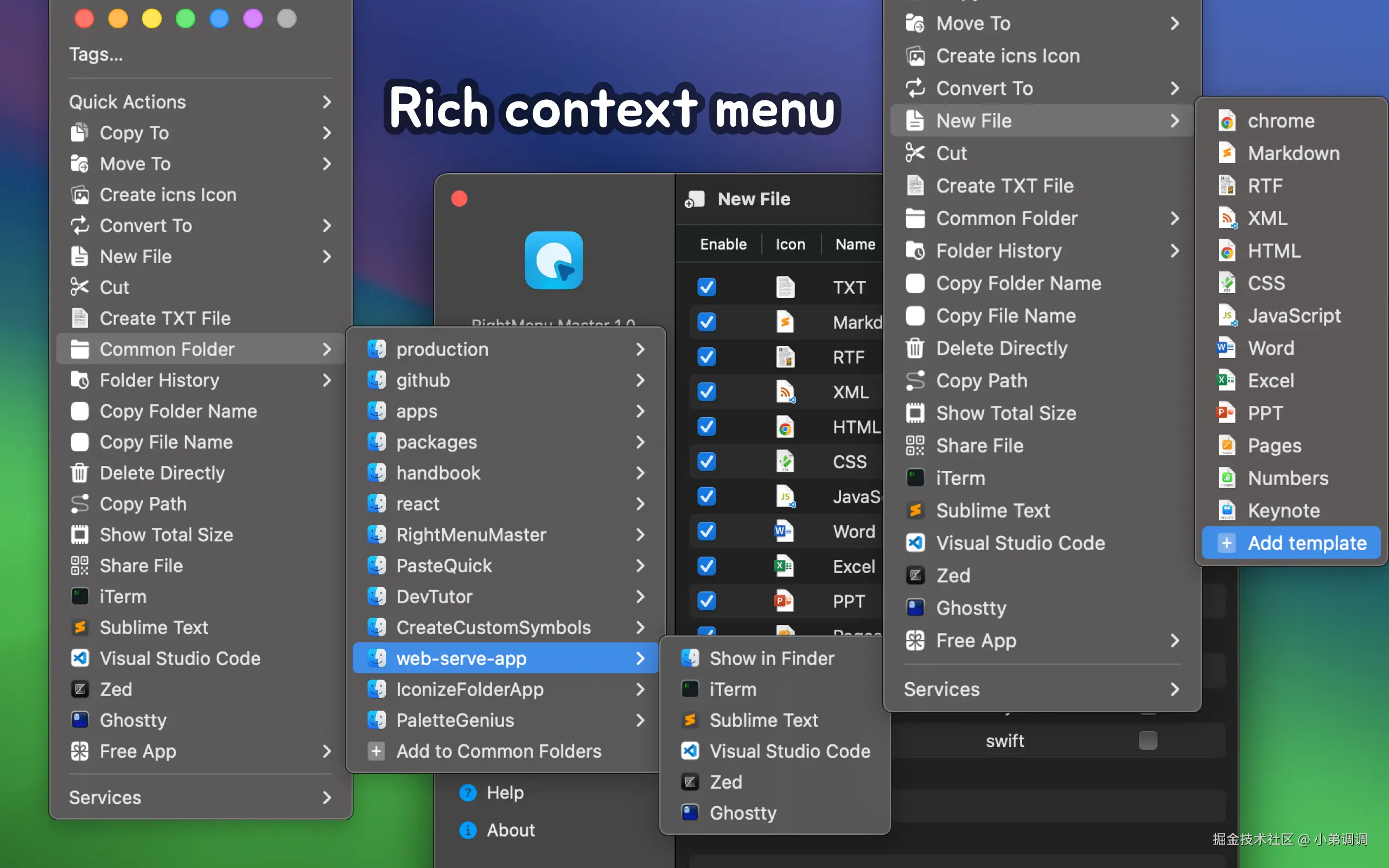
Task: Click the Cut scissors icon in left menu
Action: click(x=80, y=287)
